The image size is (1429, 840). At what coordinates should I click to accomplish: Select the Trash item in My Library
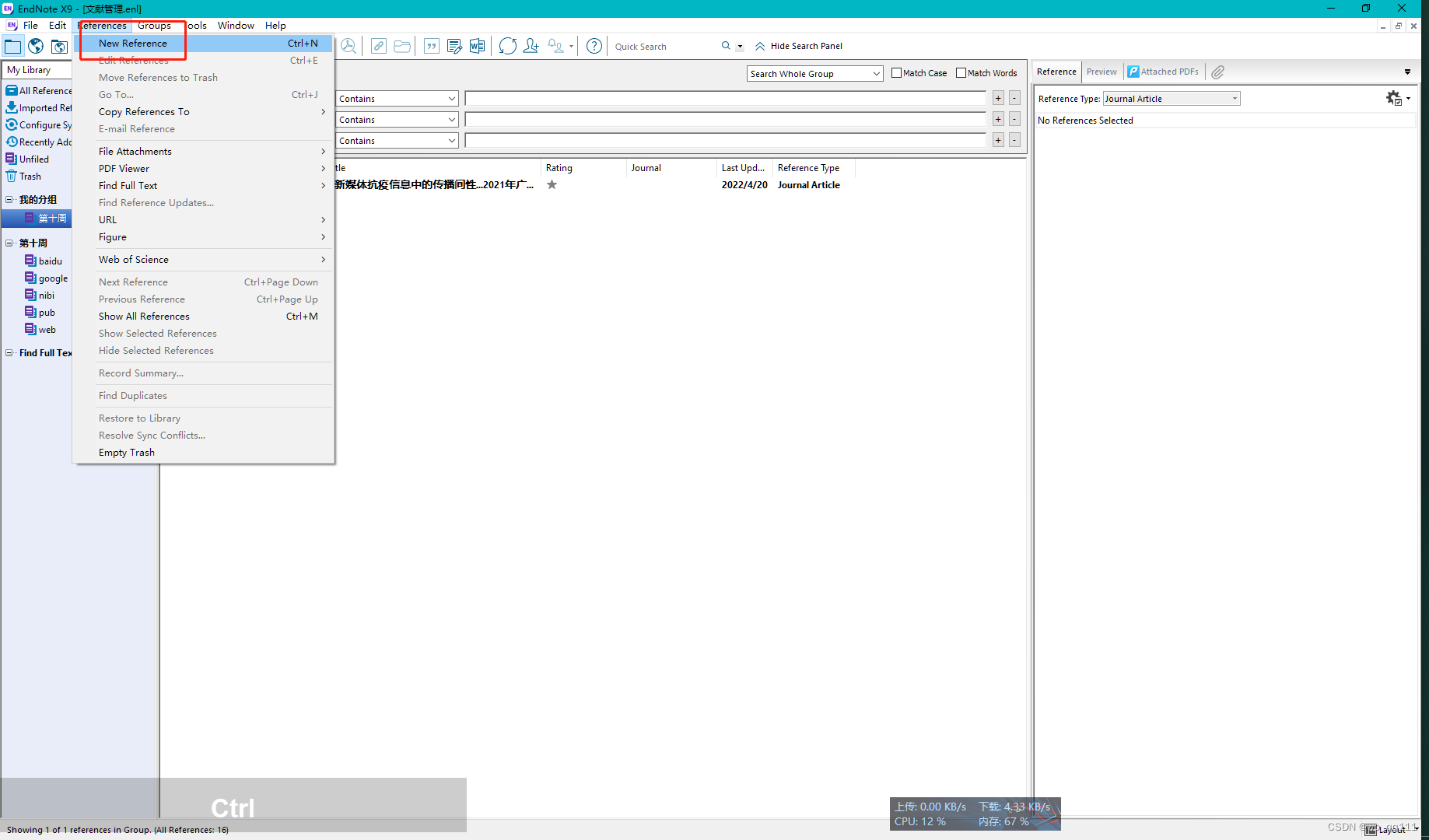point(30,177)
